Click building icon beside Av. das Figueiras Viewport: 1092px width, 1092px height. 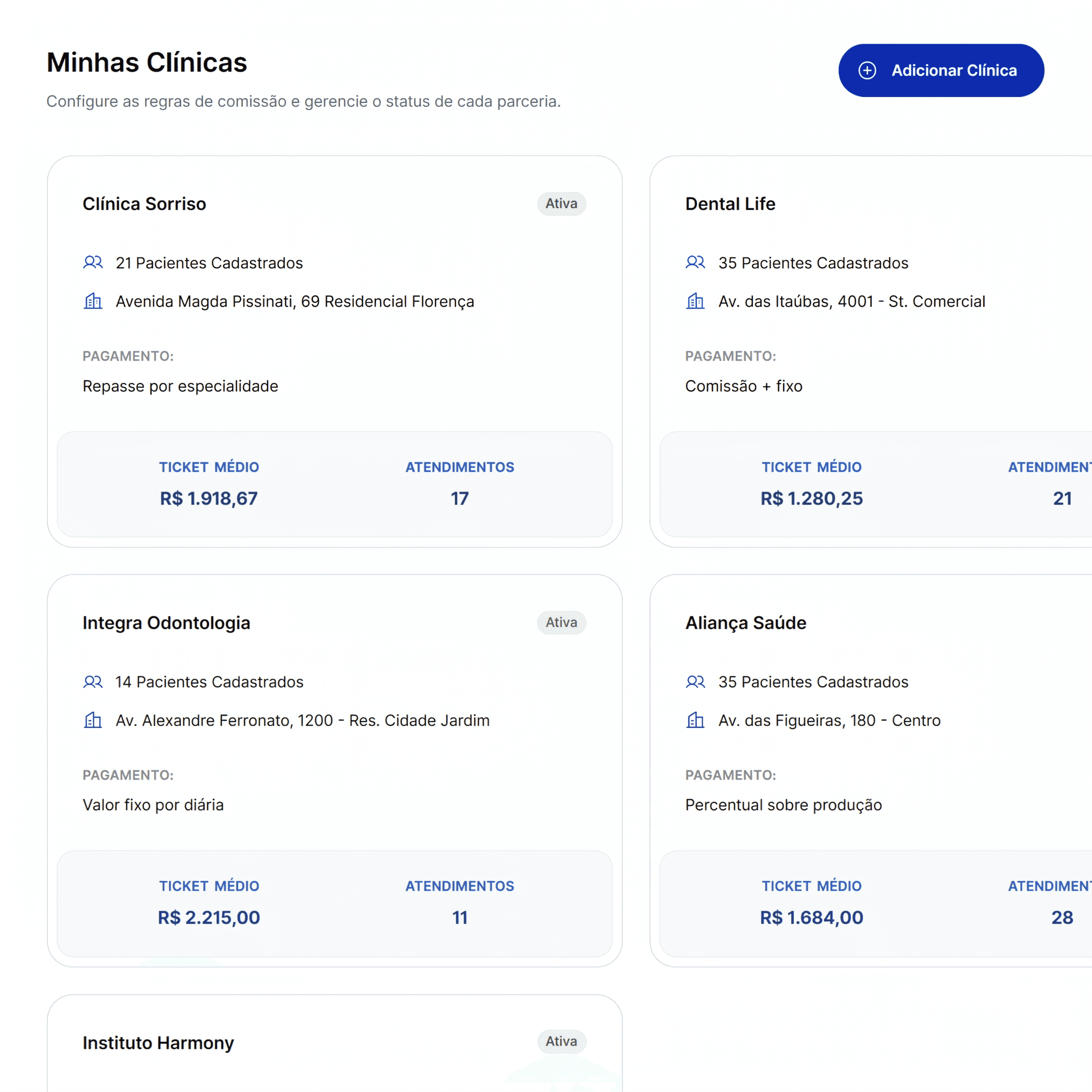pos(695,720)
